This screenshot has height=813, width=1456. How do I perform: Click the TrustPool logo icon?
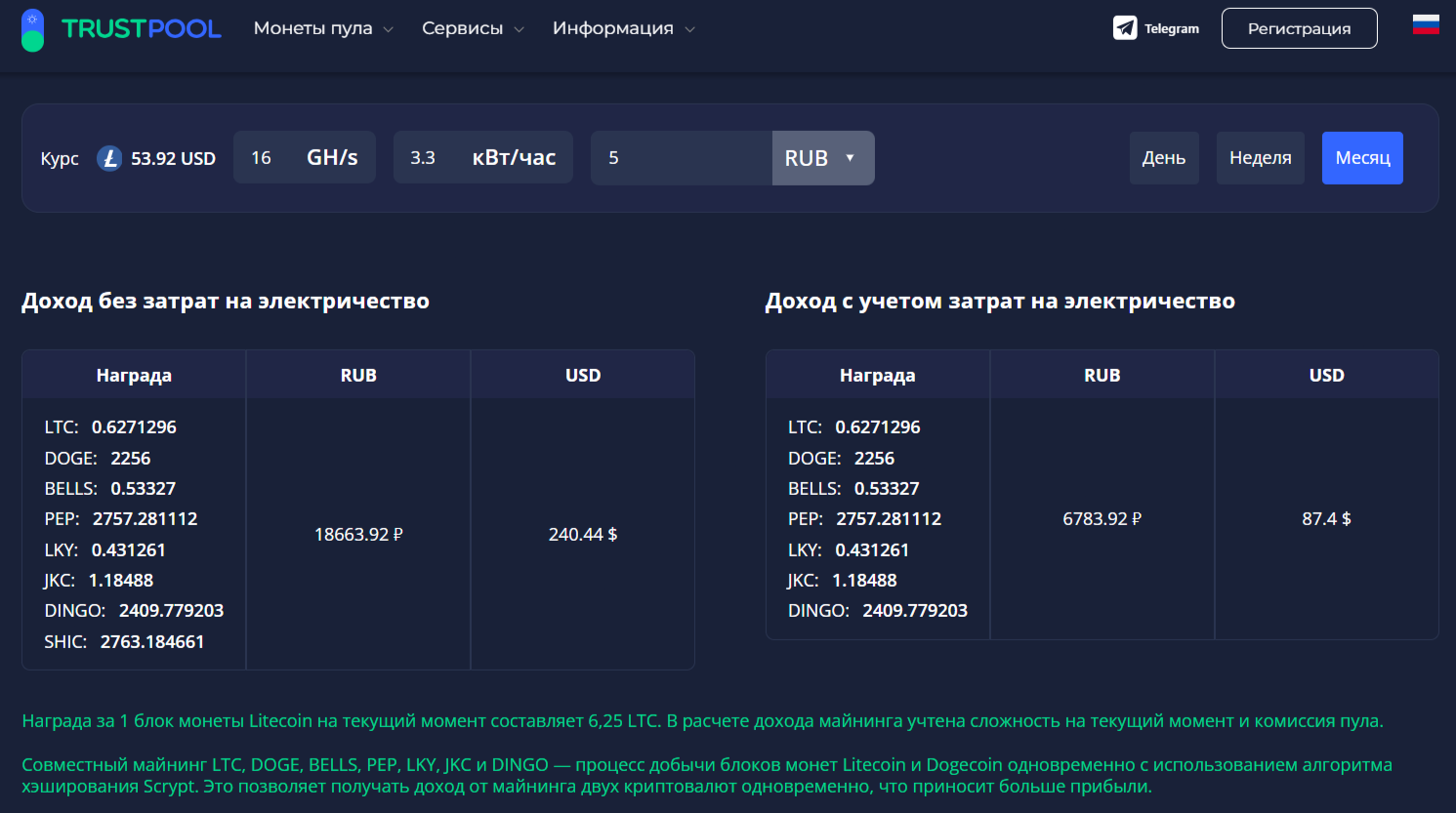tap(33, 30)
